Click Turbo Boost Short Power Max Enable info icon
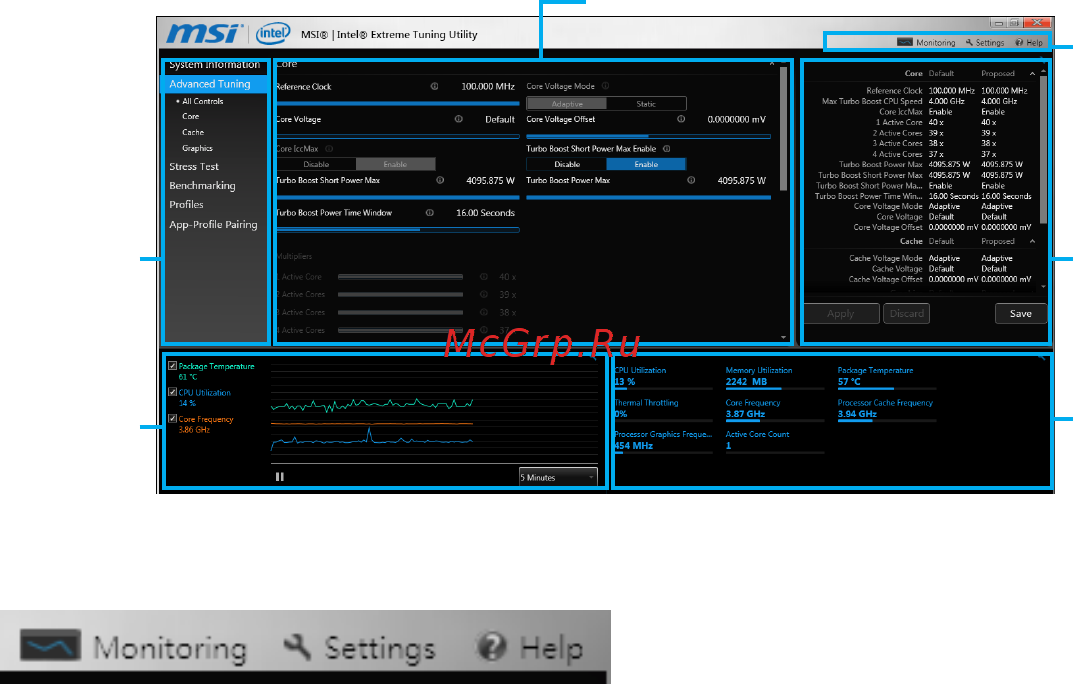Image resolution: width=1073 pixels, height=684 pixels. [667, 148]
